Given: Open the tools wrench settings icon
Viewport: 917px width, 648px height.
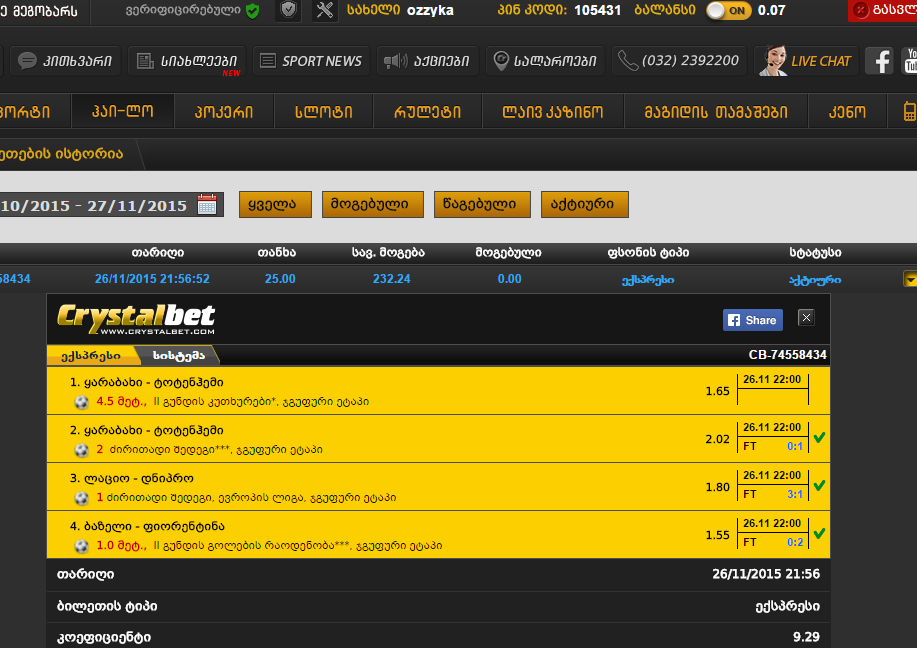Looking at the screenshot, I should pyautogui.click(x=325, y=10).
